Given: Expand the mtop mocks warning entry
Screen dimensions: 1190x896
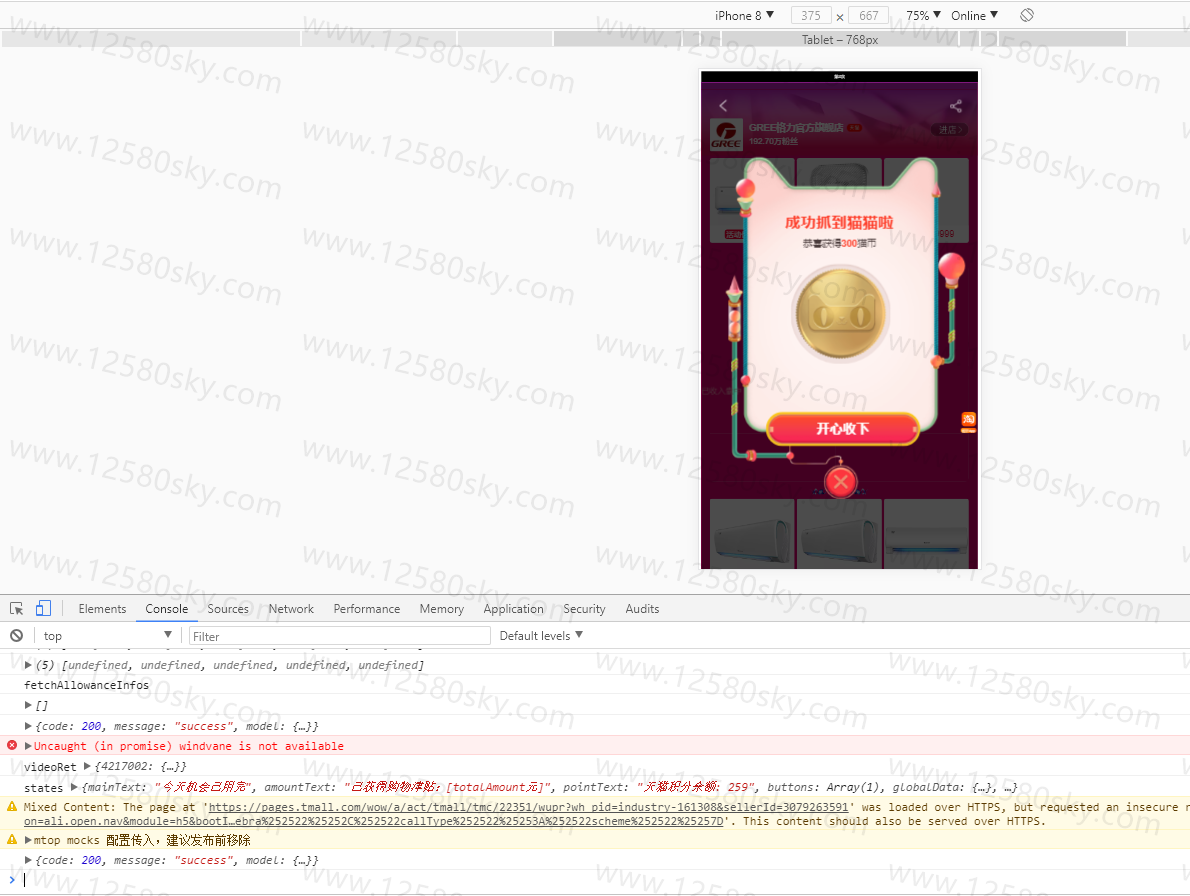Looking at the screenshot, I should (x=28, y=840).
